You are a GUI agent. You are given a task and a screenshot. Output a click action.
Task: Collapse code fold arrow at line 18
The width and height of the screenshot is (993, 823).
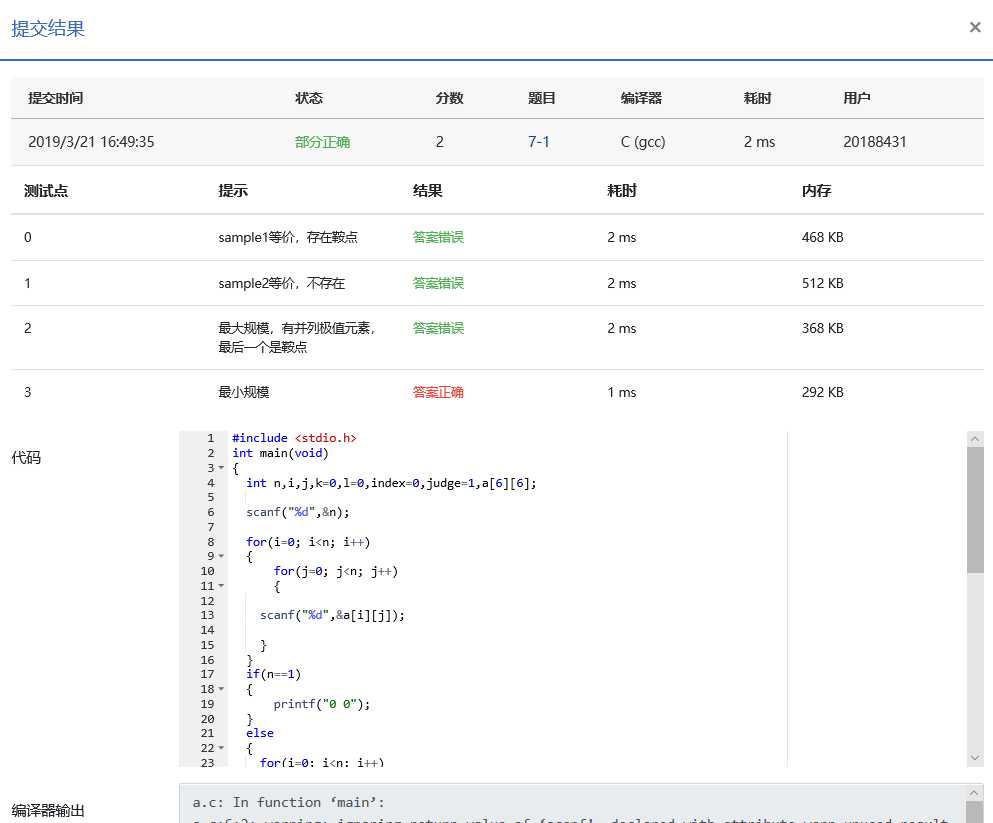[221, 689]
